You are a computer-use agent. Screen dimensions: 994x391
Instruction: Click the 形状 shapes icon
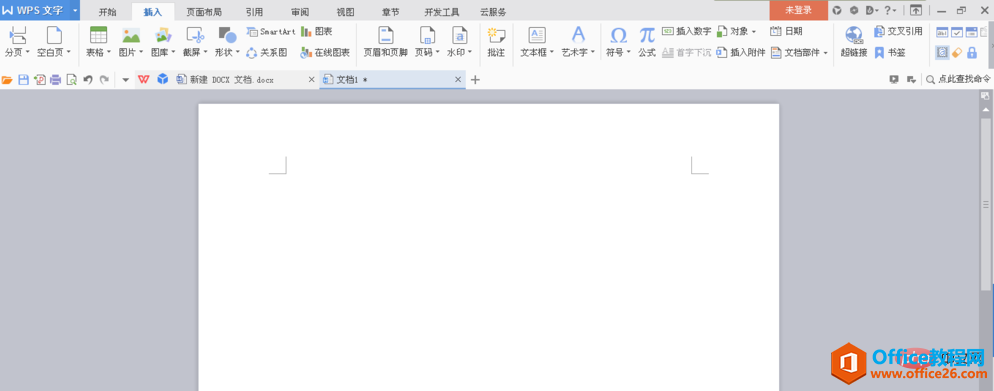[x=227, y=35]
